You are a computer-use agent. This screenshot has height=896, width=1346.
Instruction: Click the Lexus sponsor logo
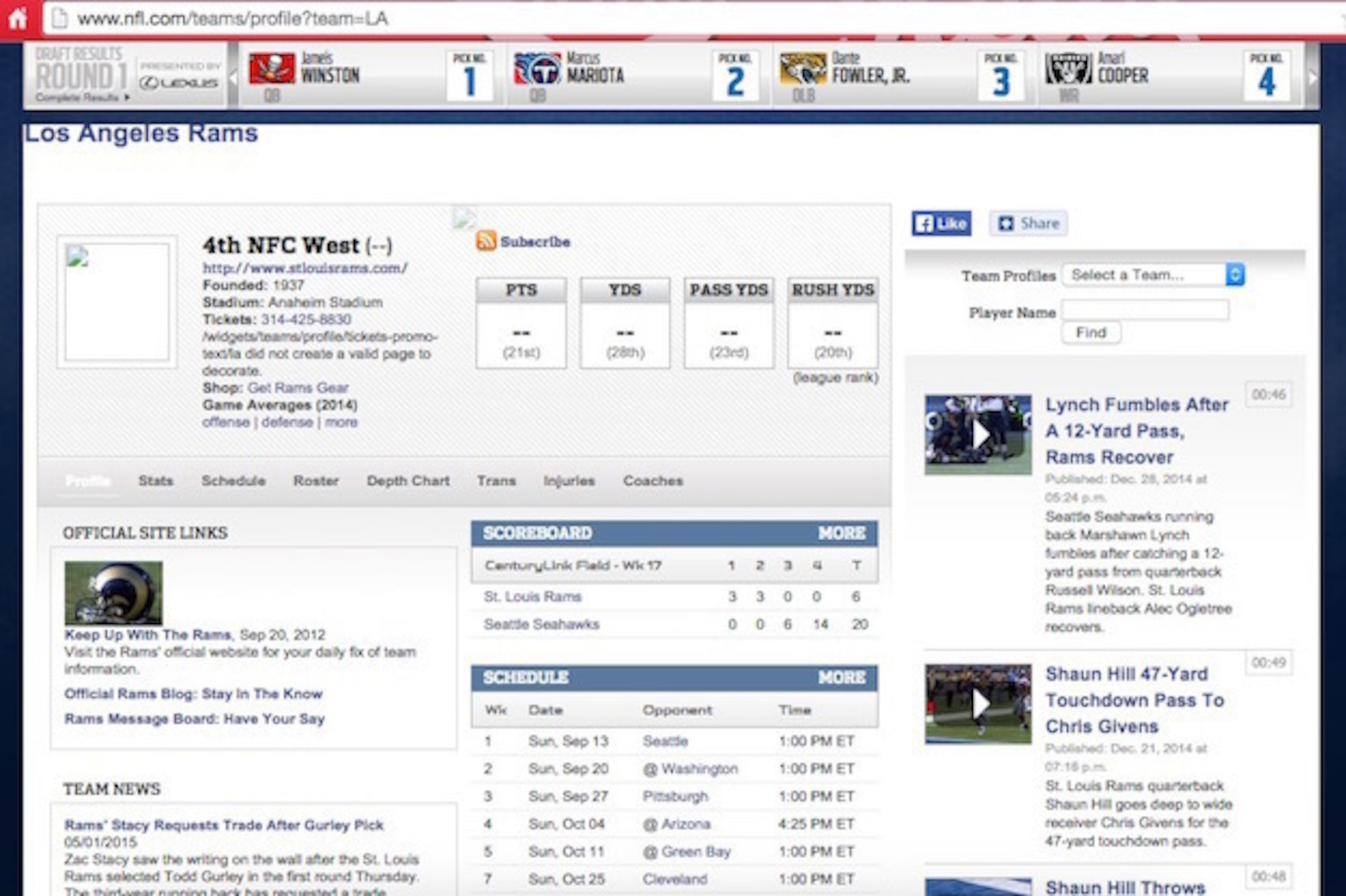click(179, 84)
